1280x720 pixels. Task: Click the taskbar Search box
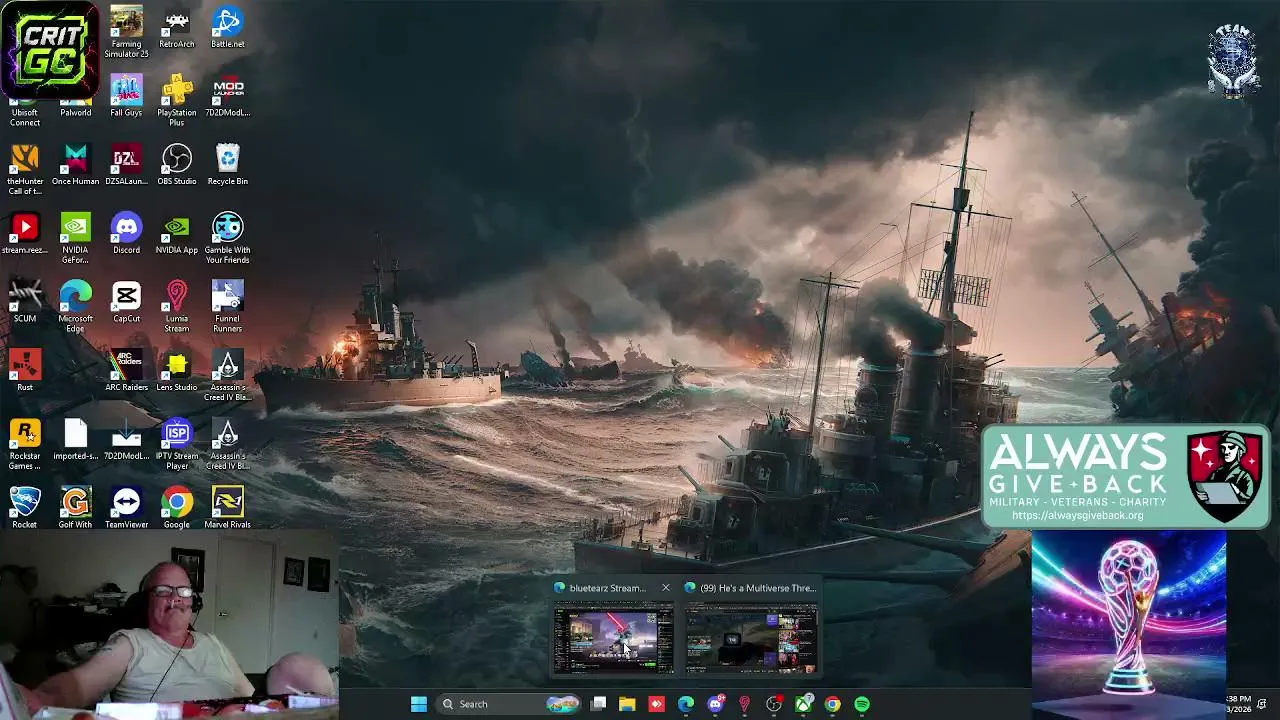pyautogui.click(x=510, y=704)
